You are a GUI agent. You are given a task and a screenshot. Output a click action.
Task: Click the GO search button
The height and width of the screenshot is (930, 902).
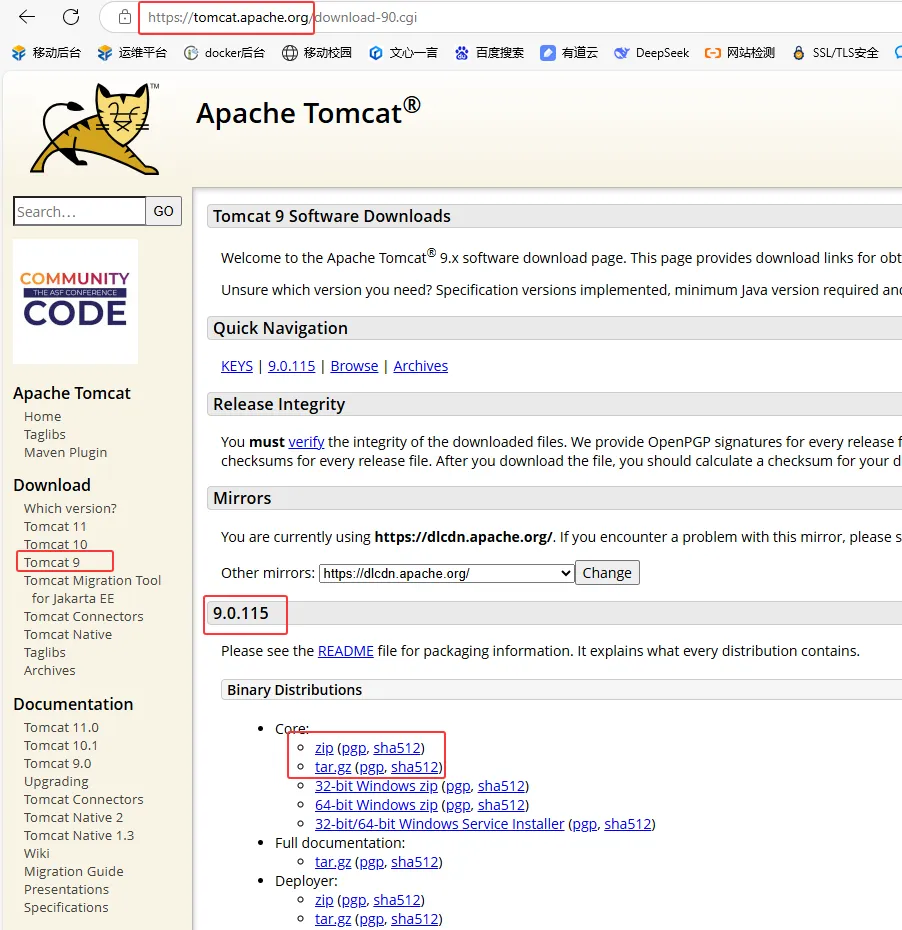point(163,211)
